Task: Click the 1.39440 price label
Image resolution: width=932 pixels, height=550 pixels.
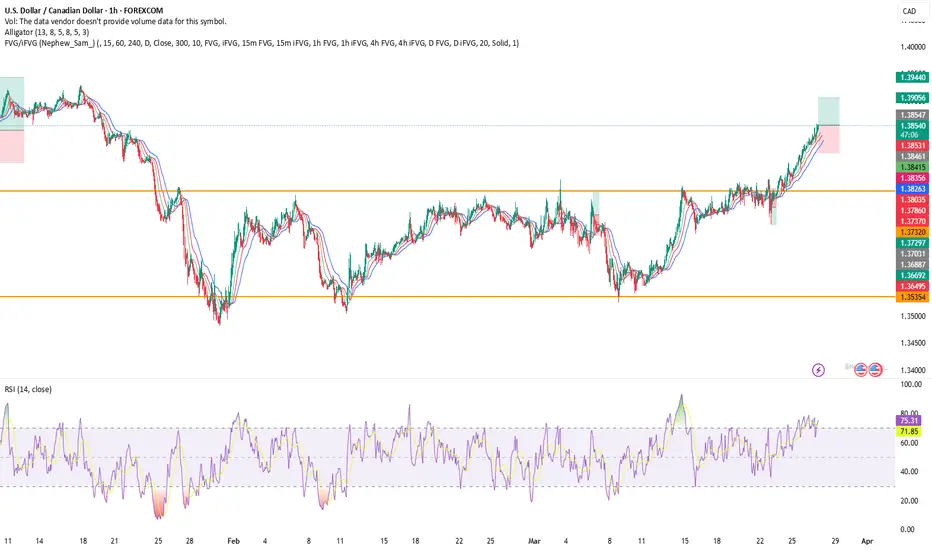Action: [912, 77]
